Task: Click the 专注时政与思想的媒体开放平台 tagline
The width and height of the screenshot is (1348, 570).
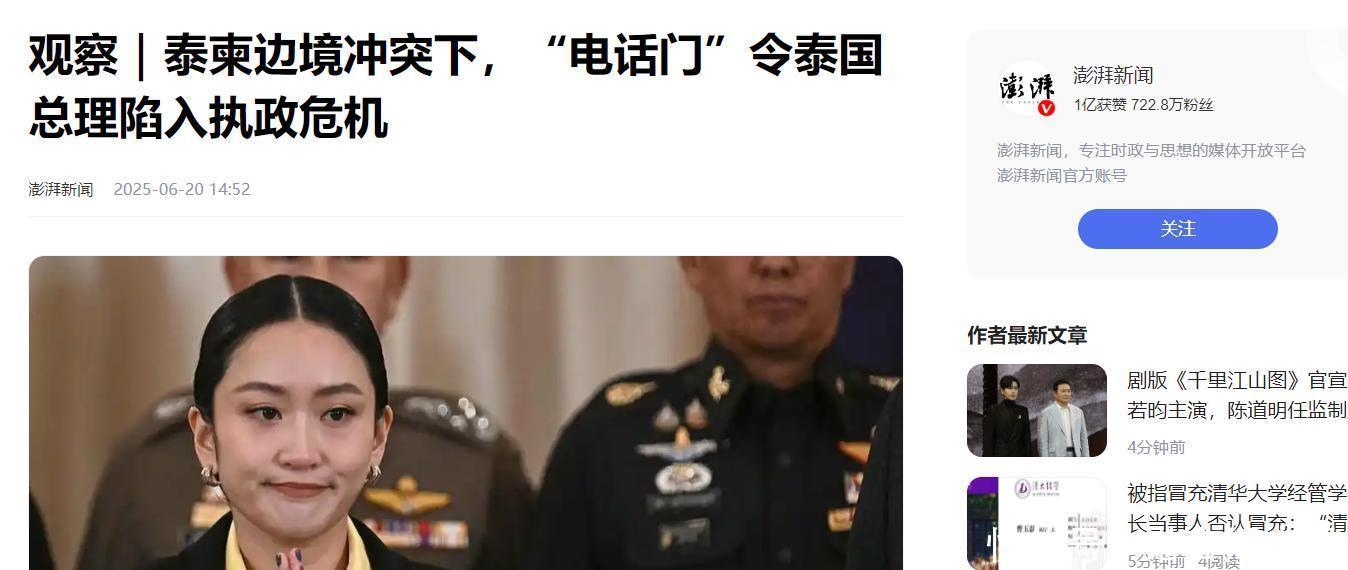Action: point(1192,151)
